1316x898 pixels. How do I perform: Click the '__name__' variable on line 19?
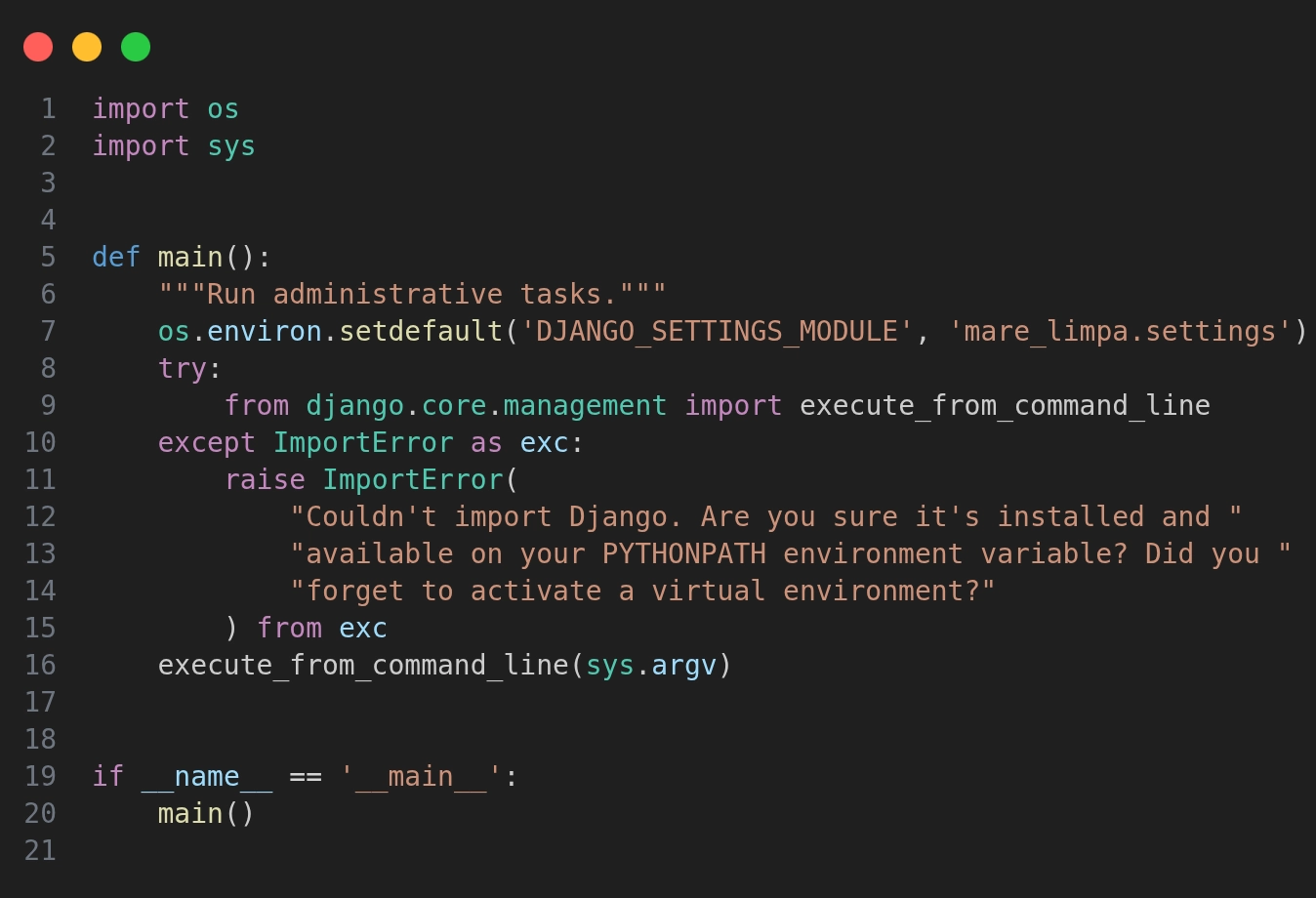tap(207, 777)
